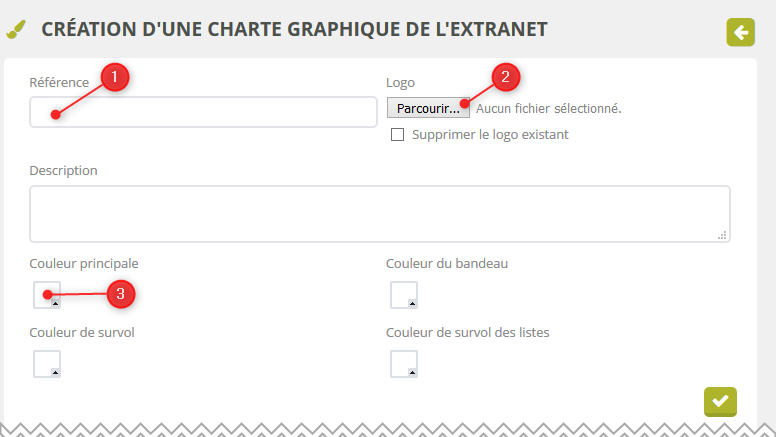The image size is (776, 437).
Task: Expand the Couleur de survol des listes arrow
Action: (x=411, y=372)
